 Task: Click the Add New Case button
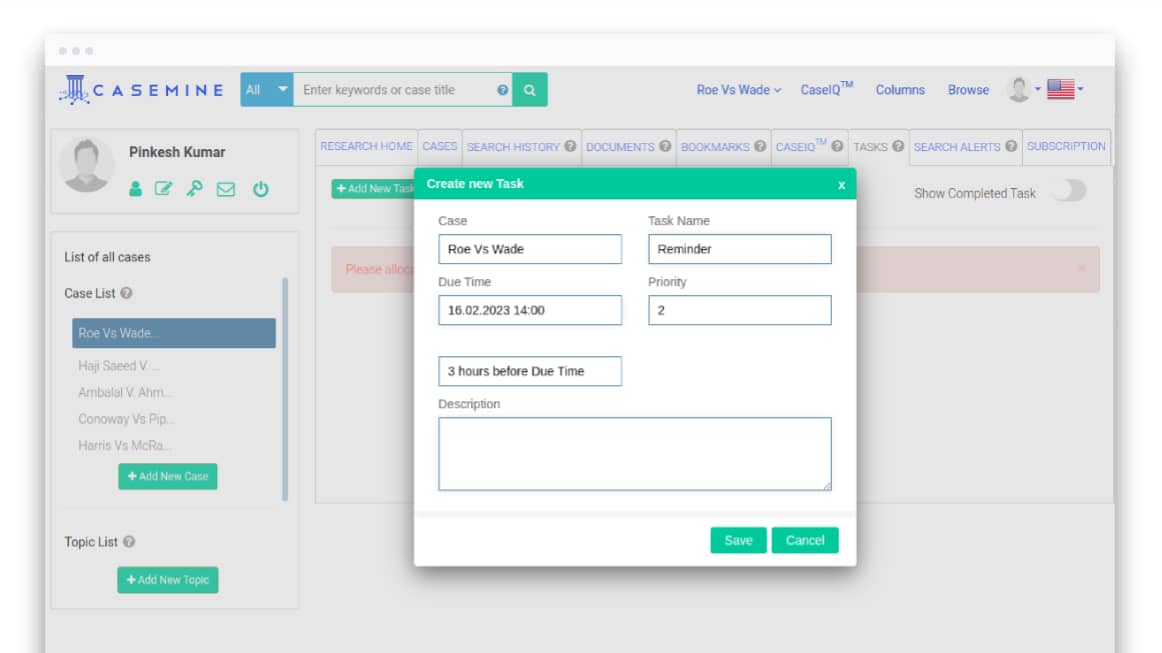(168, 476)
